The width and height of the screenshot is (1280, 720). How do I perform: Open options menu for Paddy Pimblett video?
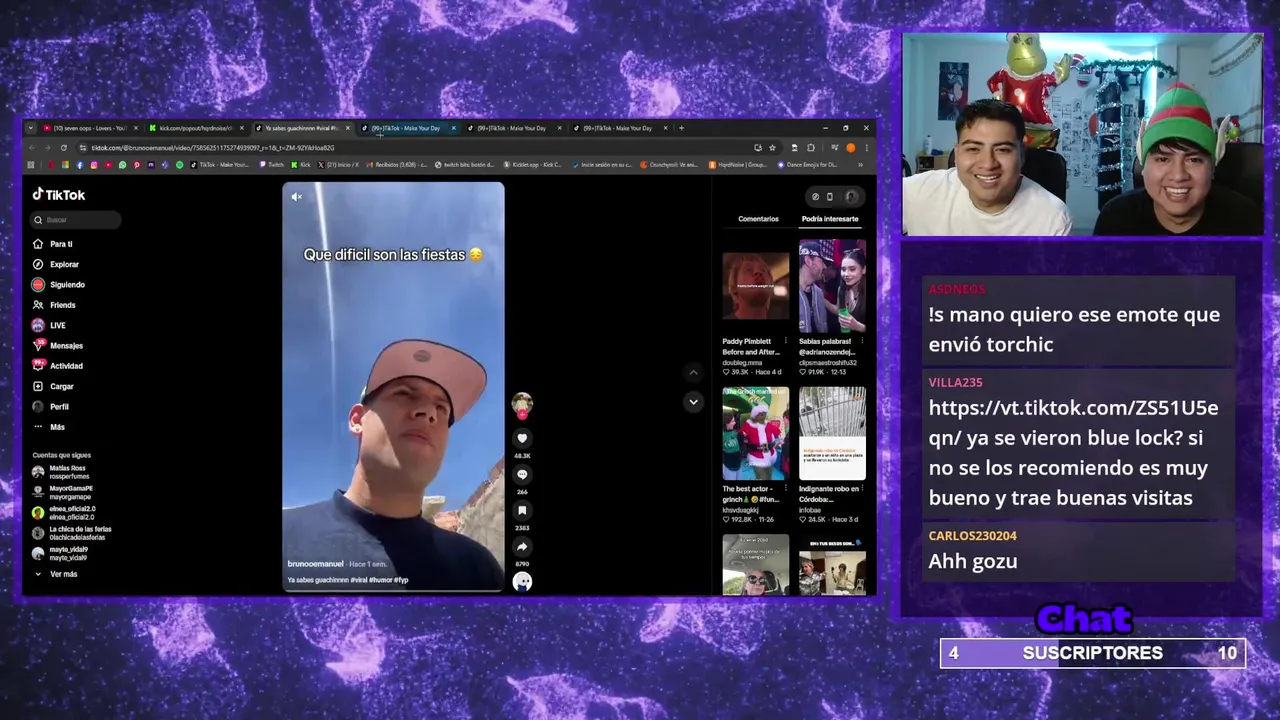click(x=785, y=341)
